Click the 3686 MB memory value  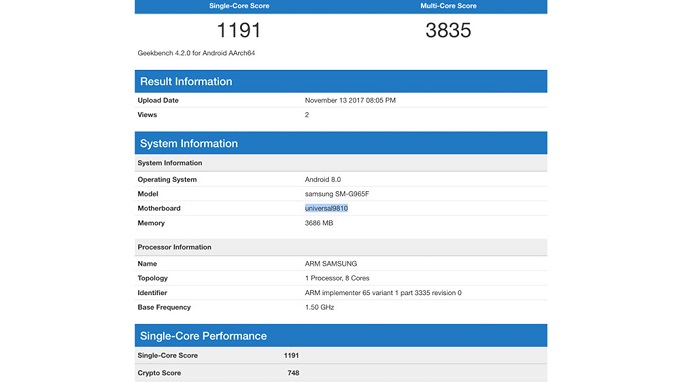319,223
